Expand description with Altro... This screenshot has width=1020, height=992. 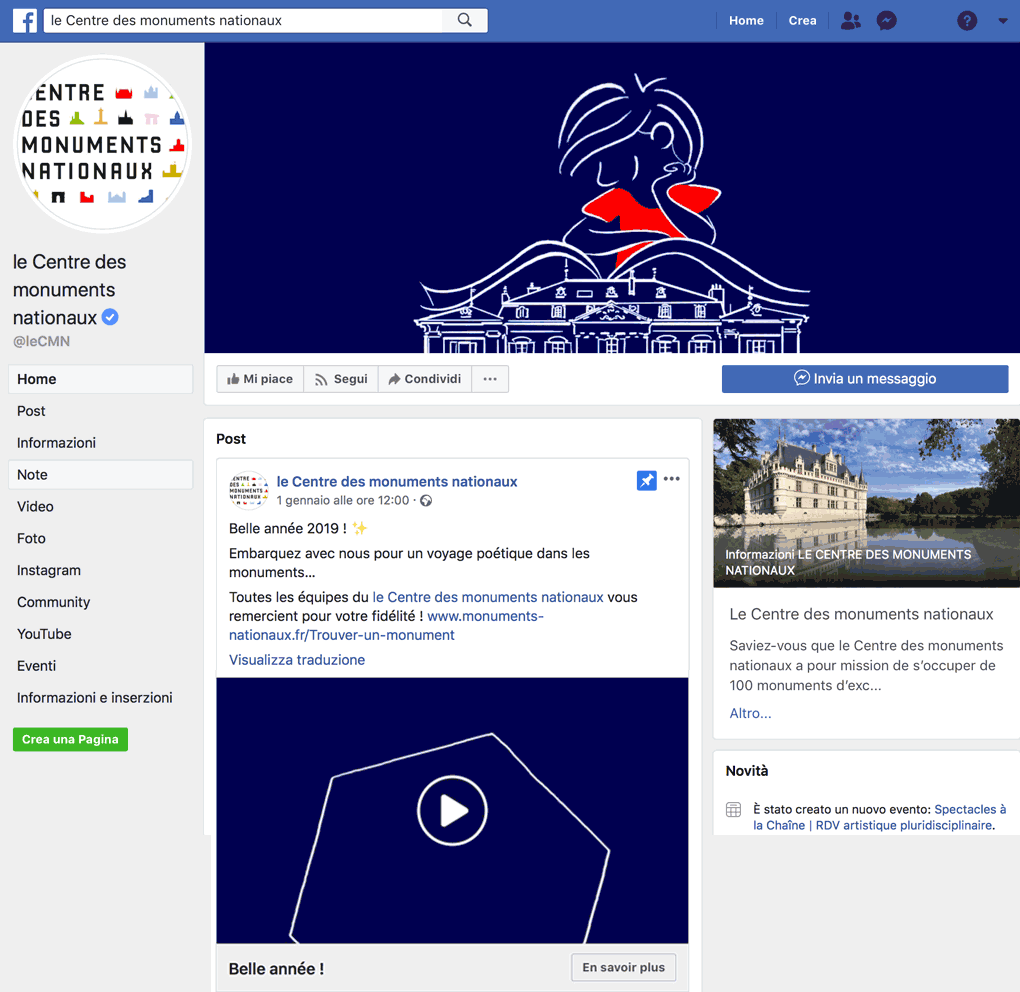tap(750, 713)
